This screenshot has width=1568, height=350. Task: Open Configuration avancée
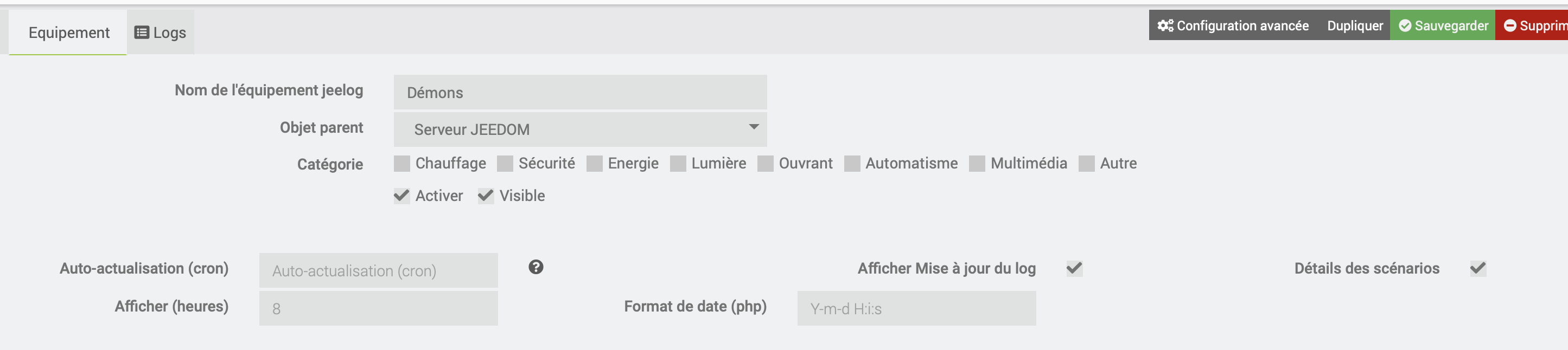pyautogui.click(x=1242, y=25)
